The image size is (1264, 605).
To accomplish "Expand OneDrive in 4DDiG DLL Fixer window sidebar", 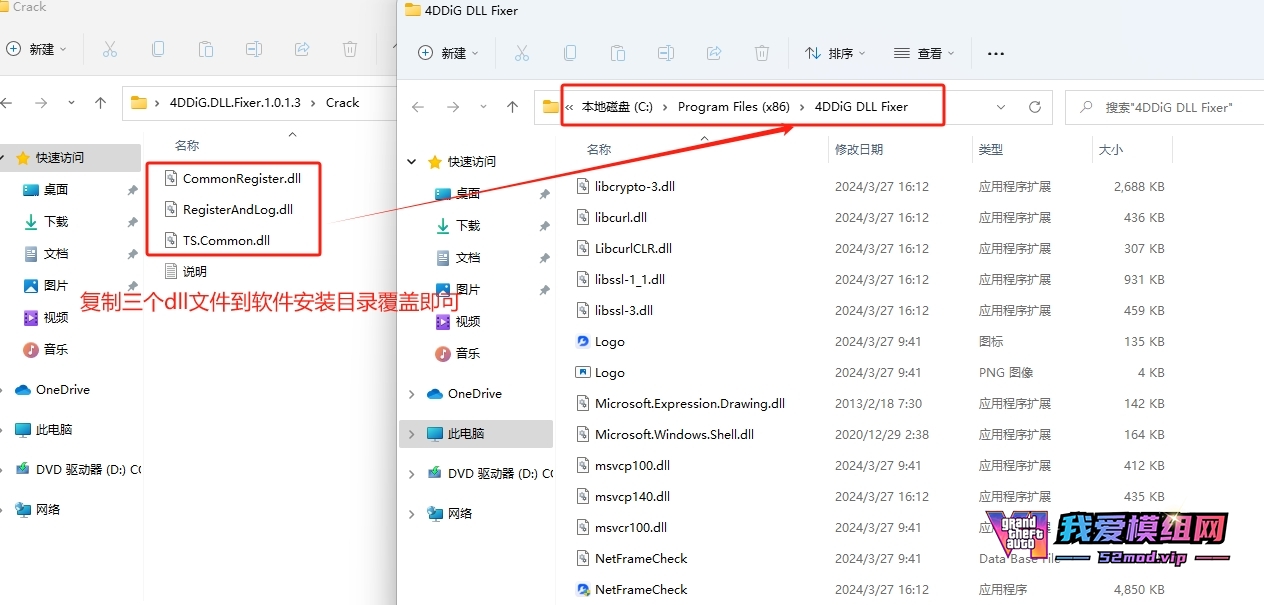I will [411, 394].
